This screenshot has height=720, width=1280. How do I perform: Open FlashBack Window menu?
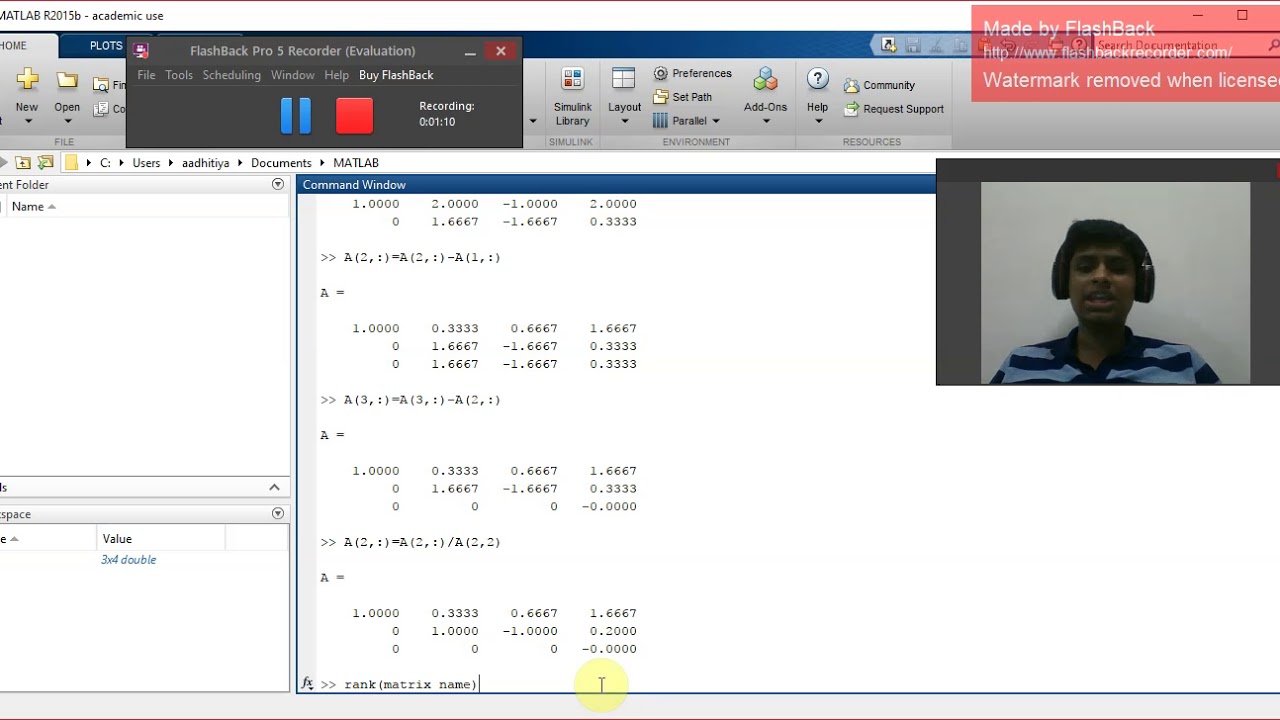tap(293, 75)
